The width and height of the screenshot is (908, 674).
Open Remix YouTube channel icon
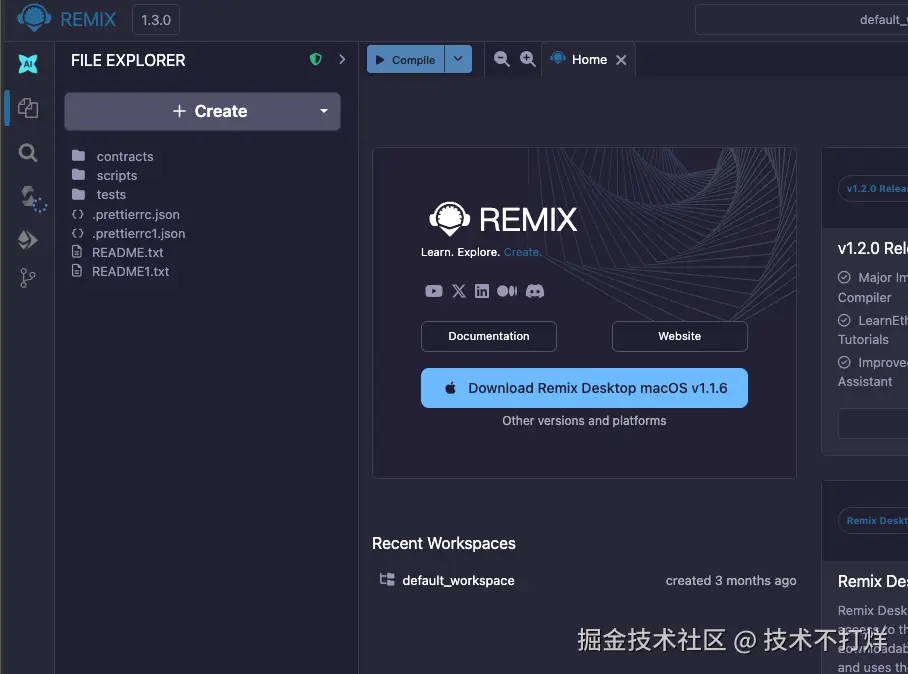434,291
